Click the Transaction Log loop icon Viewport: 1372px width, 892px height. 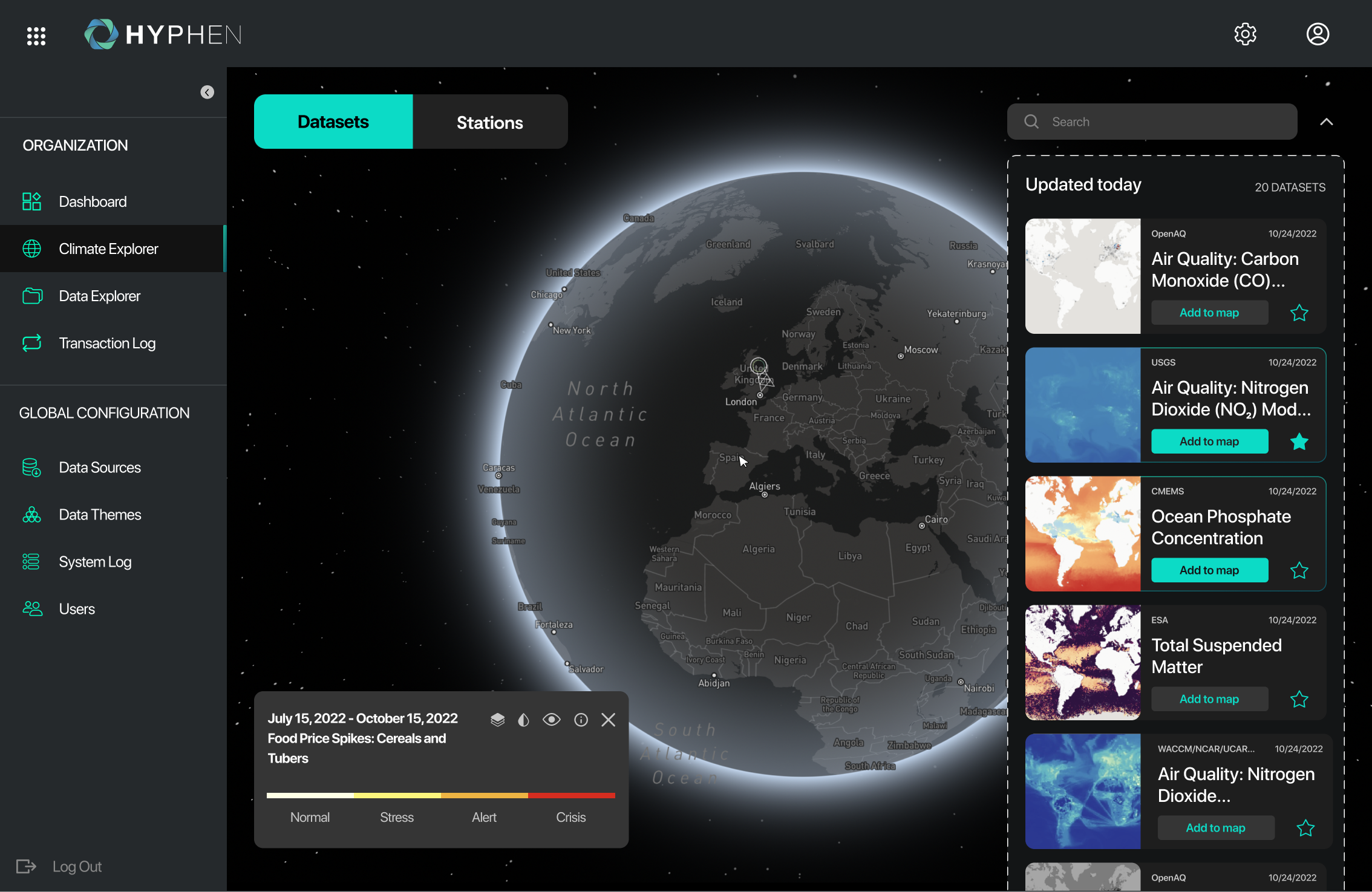(32, 343)
